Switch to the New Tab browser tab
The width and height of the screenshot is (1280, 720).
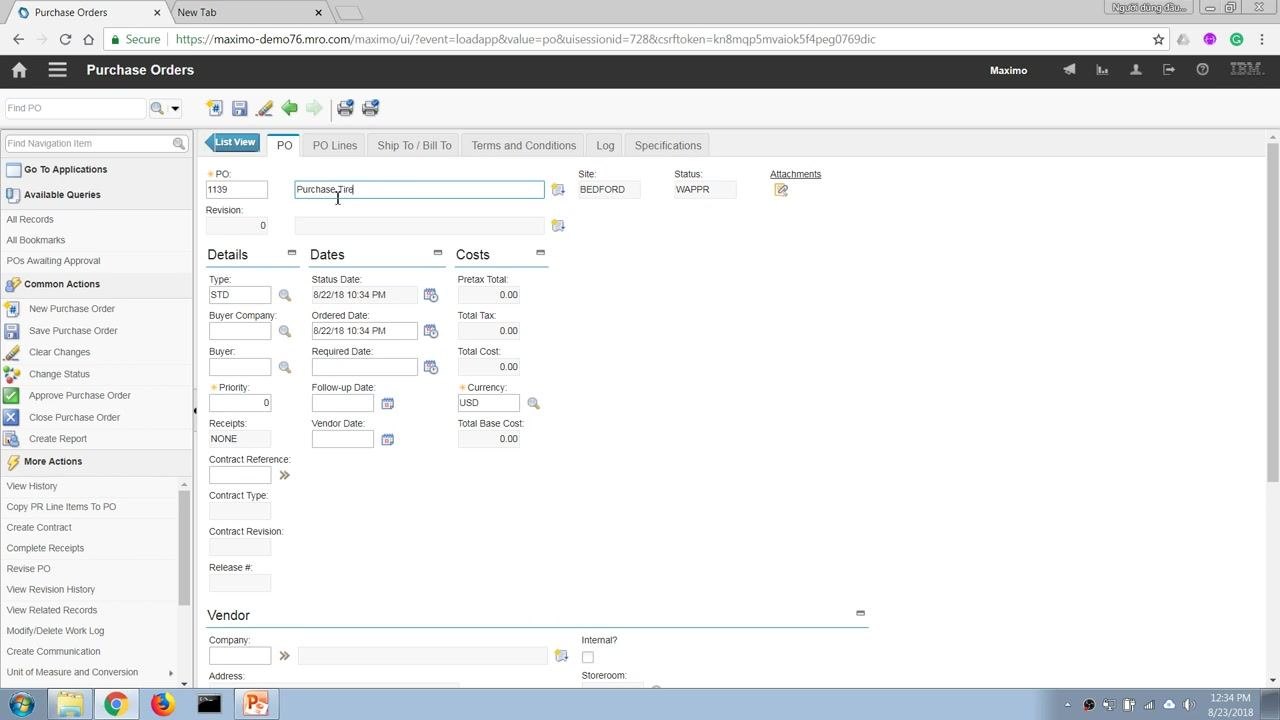point(248,12)
